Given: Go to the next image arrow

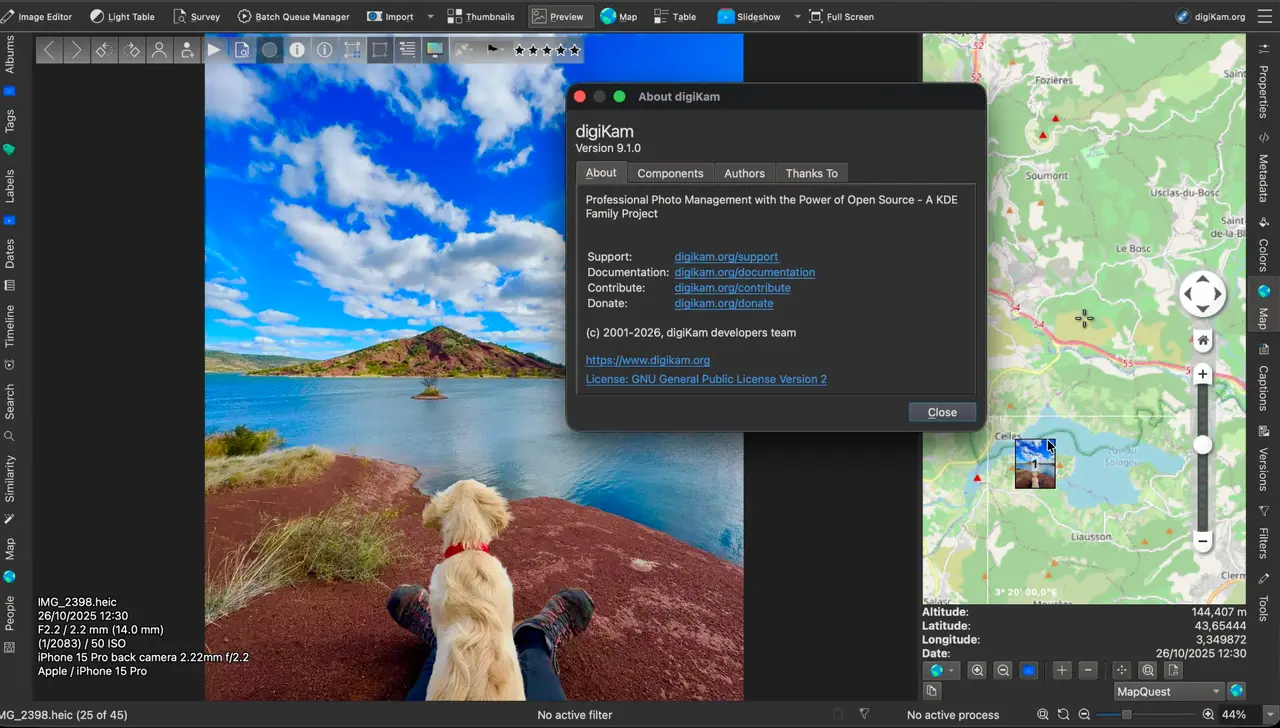Looking at the screenshot, I should (x=76, y=50).
